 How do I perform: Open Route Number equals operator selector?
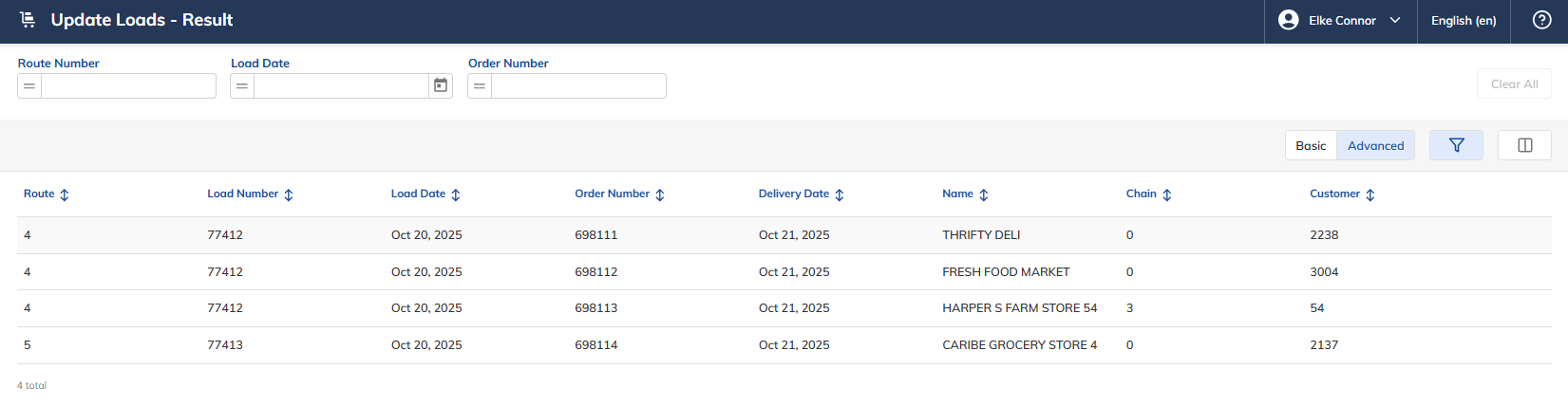point(29,85)
